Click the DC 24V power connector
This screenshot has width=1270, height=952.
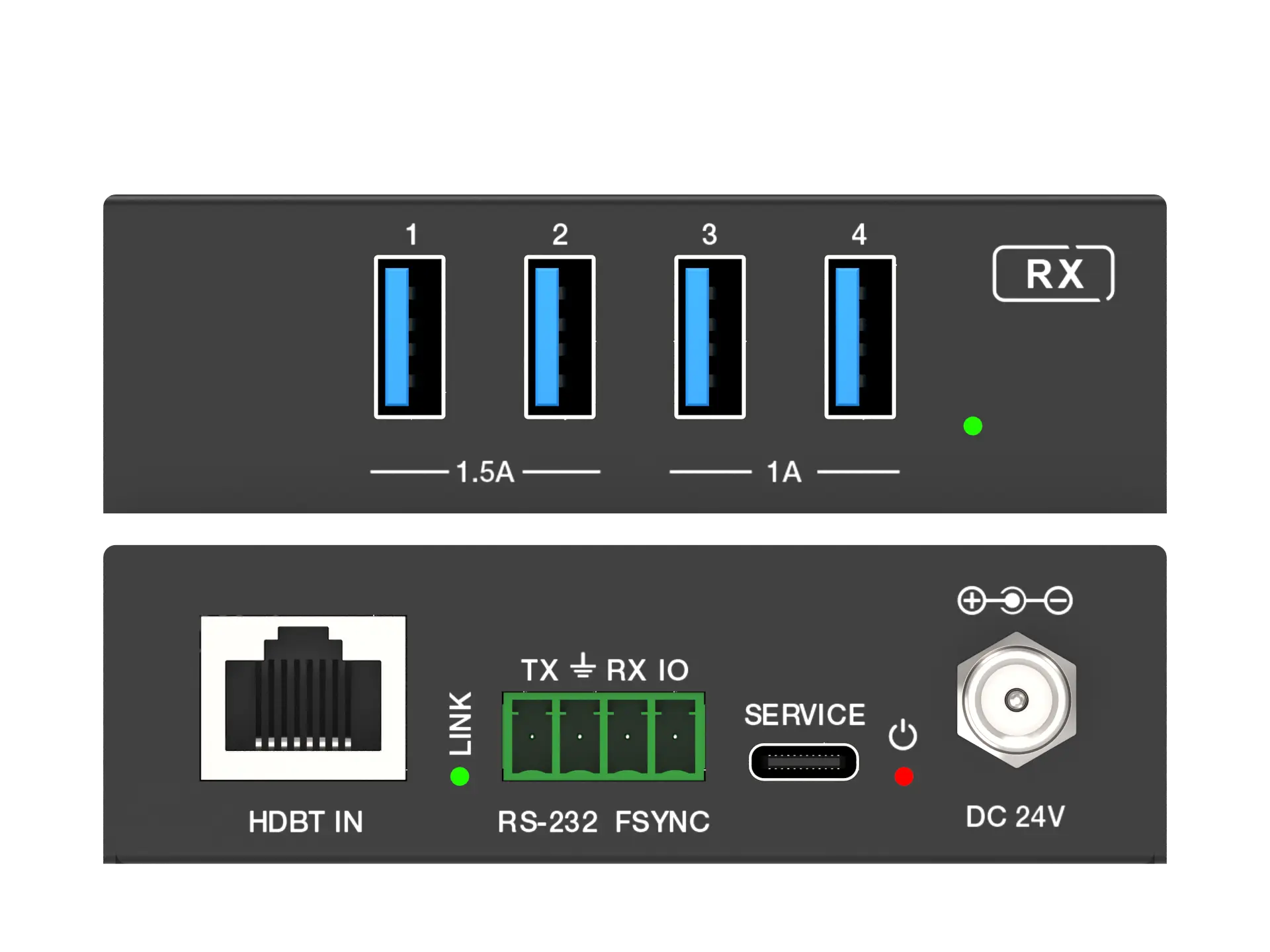tap(1017, 700)
